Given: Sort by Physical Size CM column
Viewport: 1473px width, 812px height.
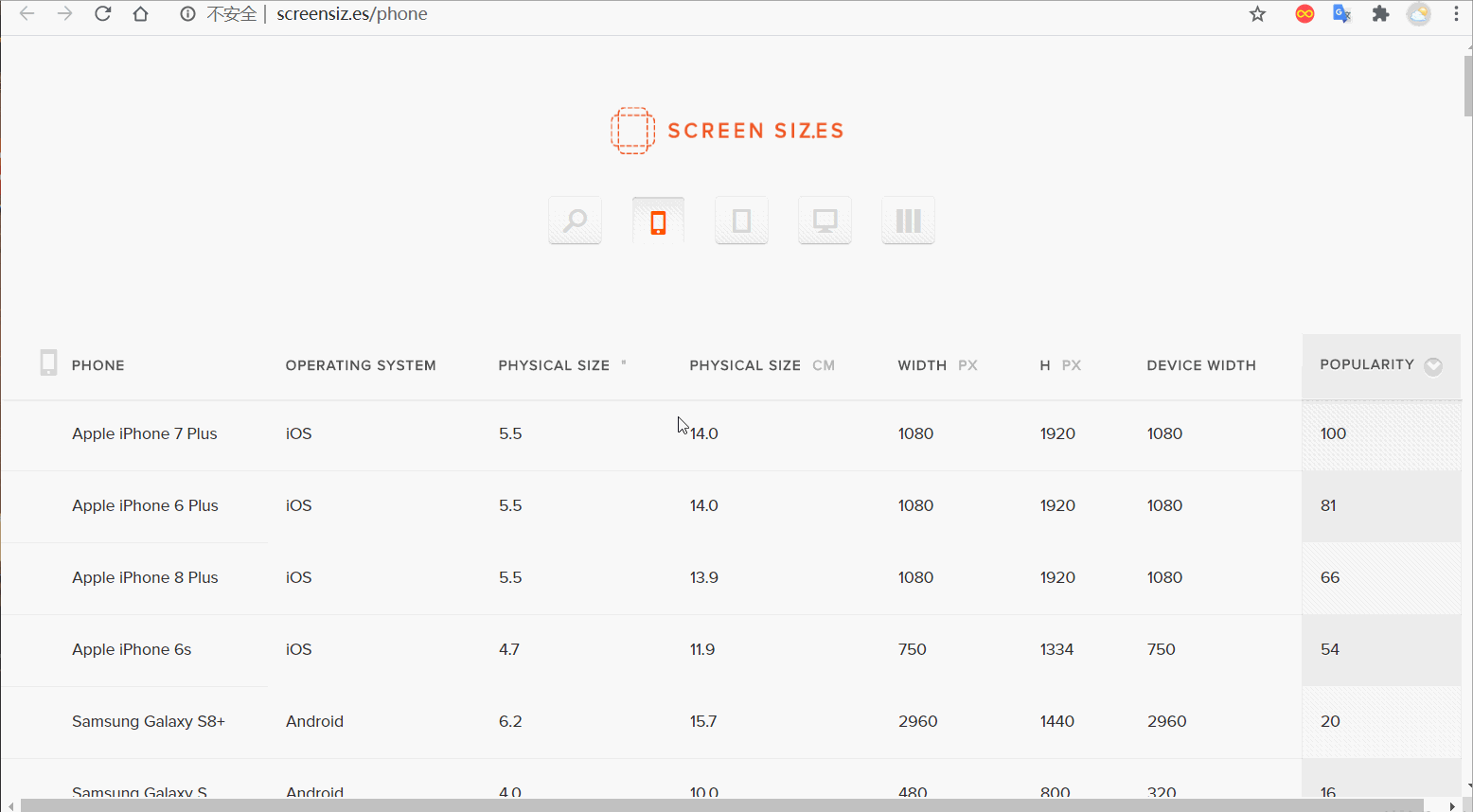Looking at the screenshot, I should 762,365.
